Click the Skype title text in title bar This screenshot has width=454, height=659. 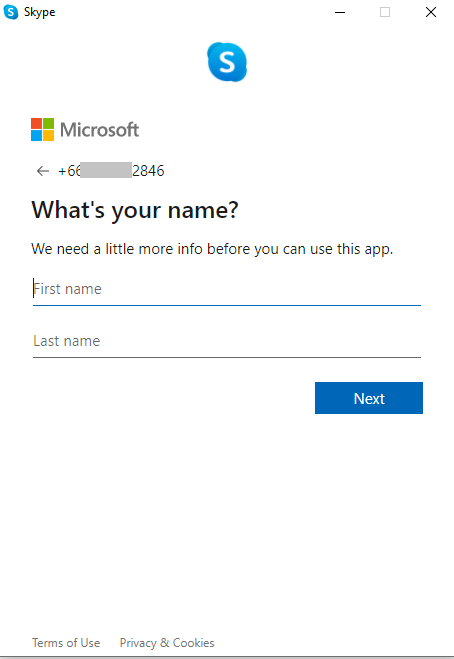[40, 12]
